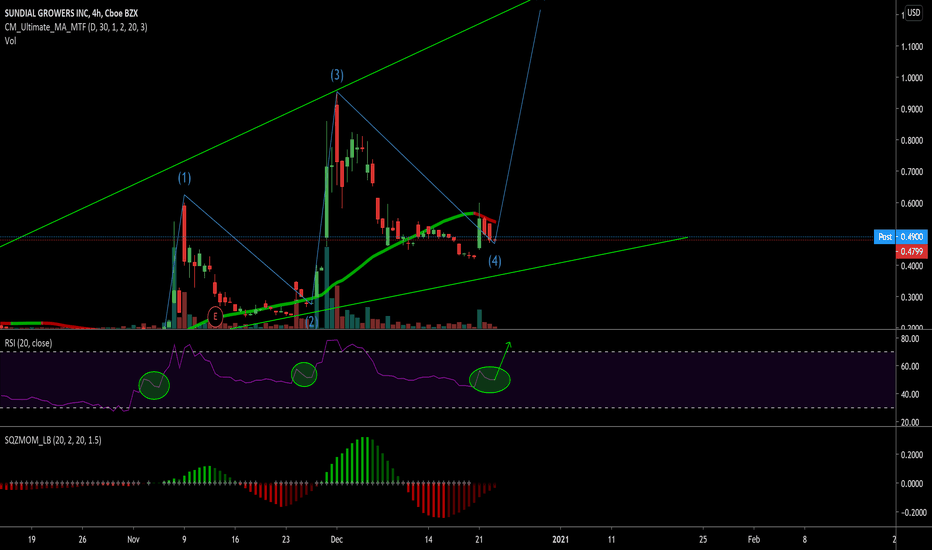Select wave label (3) at the peak
This screenshot has width=932, height=550.
(x=337, y=75)
